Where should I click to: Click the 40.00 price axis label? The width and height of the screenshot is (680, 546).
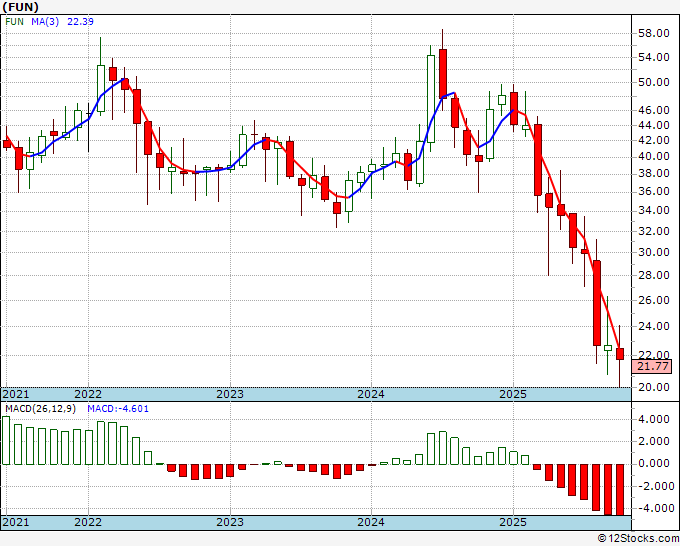[x=654, y=156]
